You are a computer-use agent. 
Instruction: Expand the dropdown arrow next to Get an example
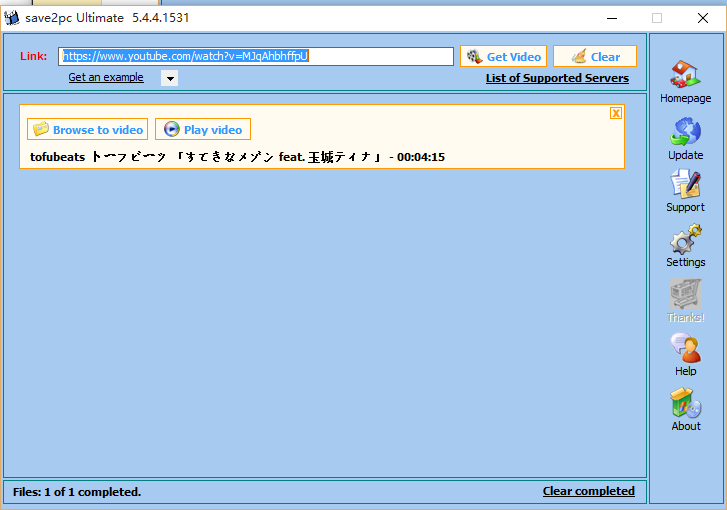(x=169, y=79)
